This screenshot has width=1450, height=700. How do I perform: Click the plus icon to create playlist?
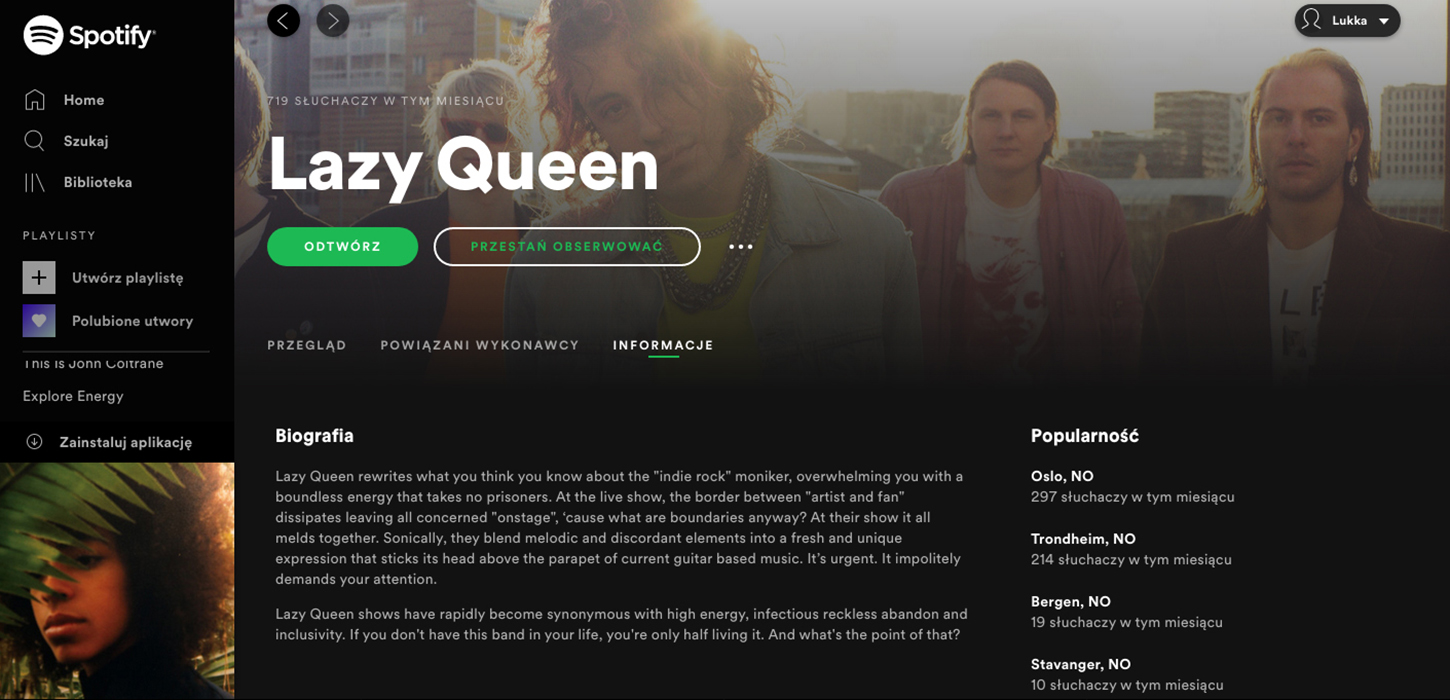[39, 277]
